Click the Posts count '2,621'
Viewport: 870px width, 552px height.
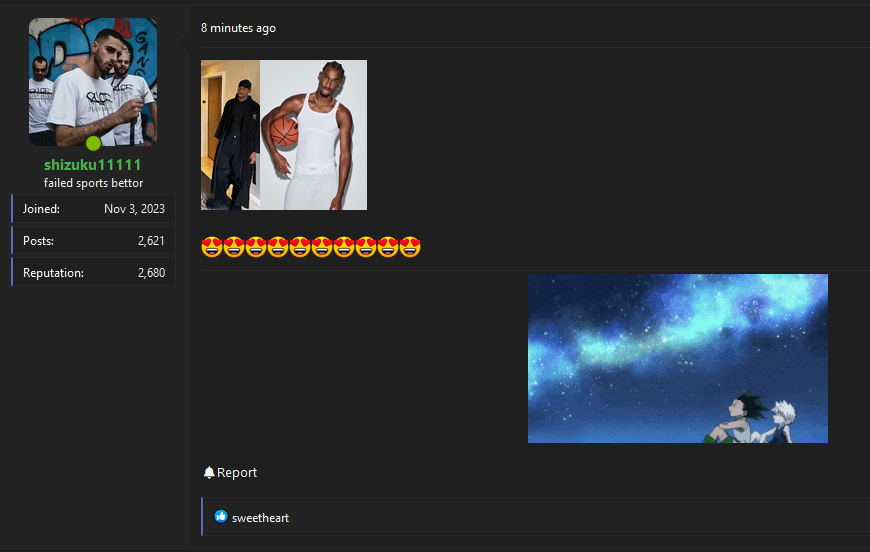(151, 241)
